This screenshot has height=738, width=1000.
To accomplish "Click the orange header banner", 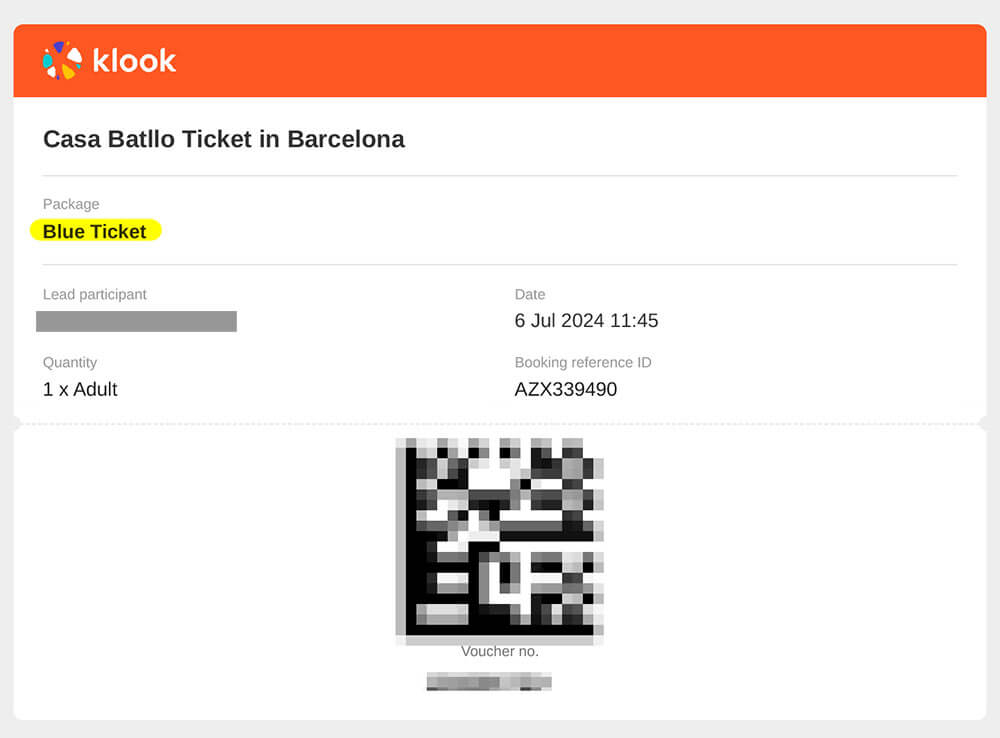I will [500, 61].
